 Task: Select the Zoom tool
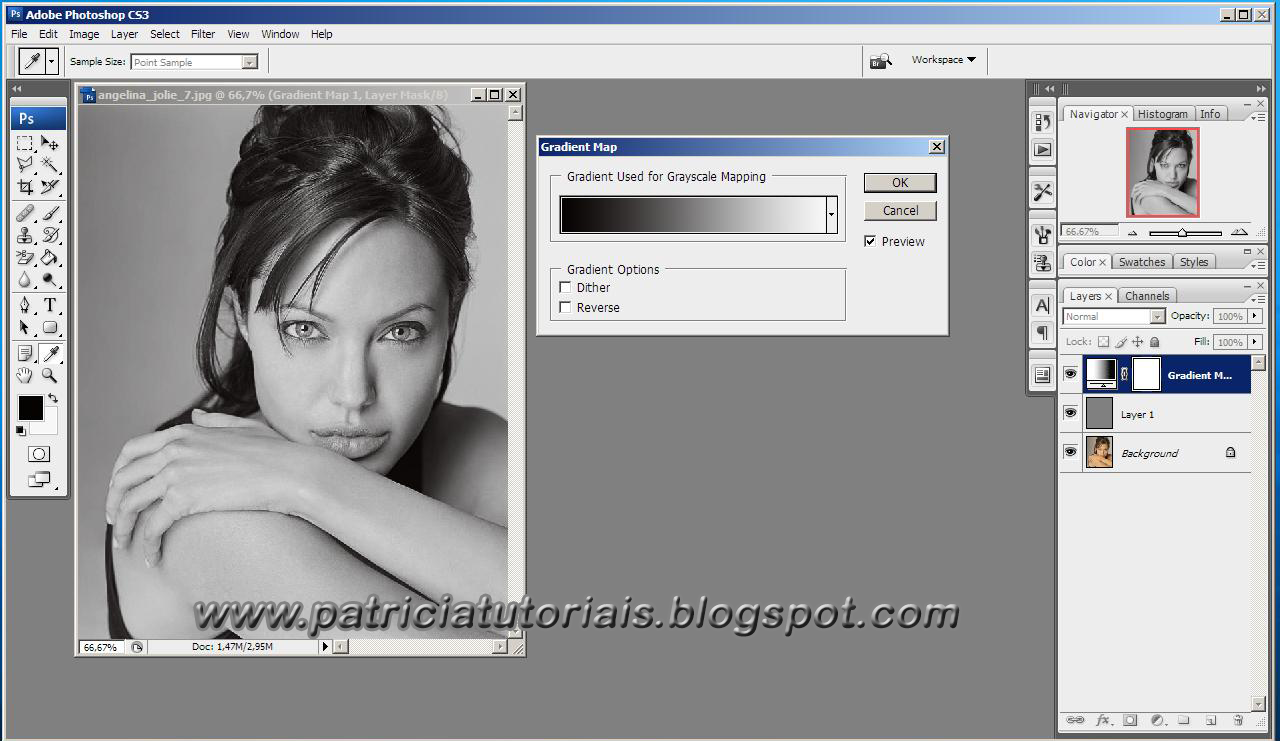pyautogui.click(x=49, y=375)
